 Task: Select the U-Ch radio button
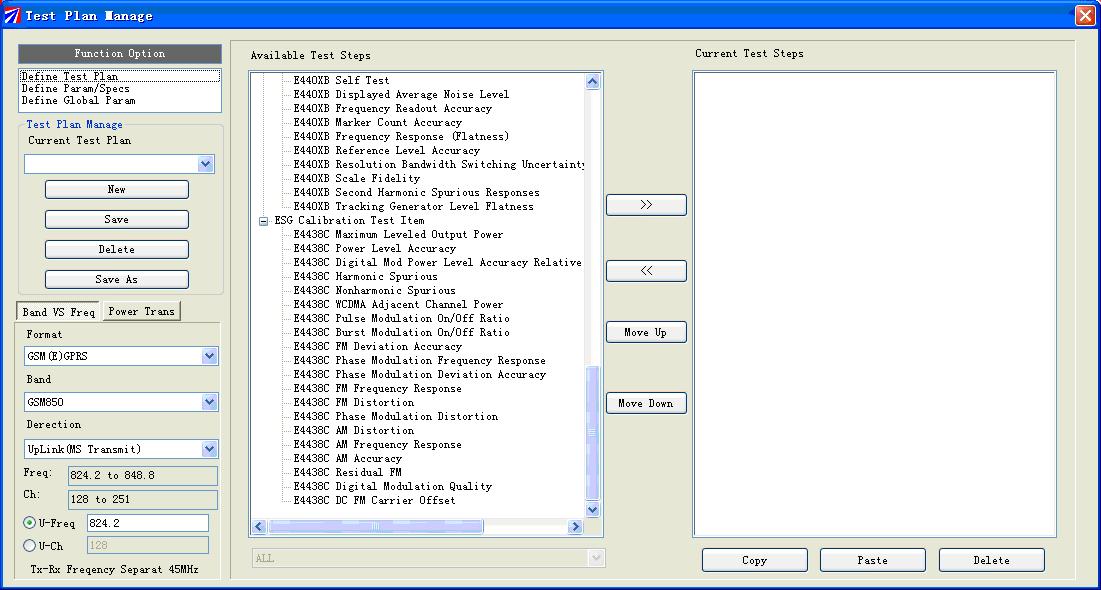click(x=29, y=545)
